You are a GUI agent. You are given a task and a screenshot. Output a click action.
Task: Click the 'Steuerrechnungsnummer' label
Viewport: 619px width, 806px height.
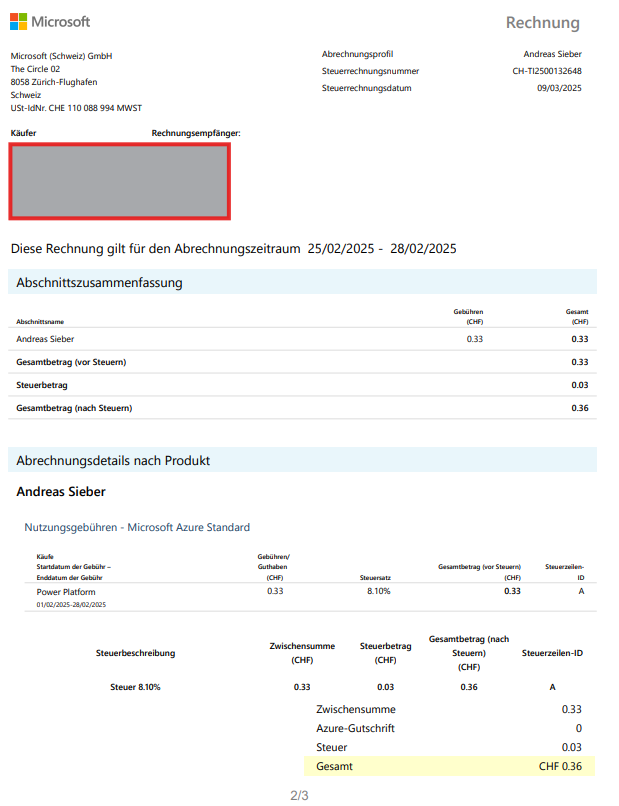(x=370, y=71)
